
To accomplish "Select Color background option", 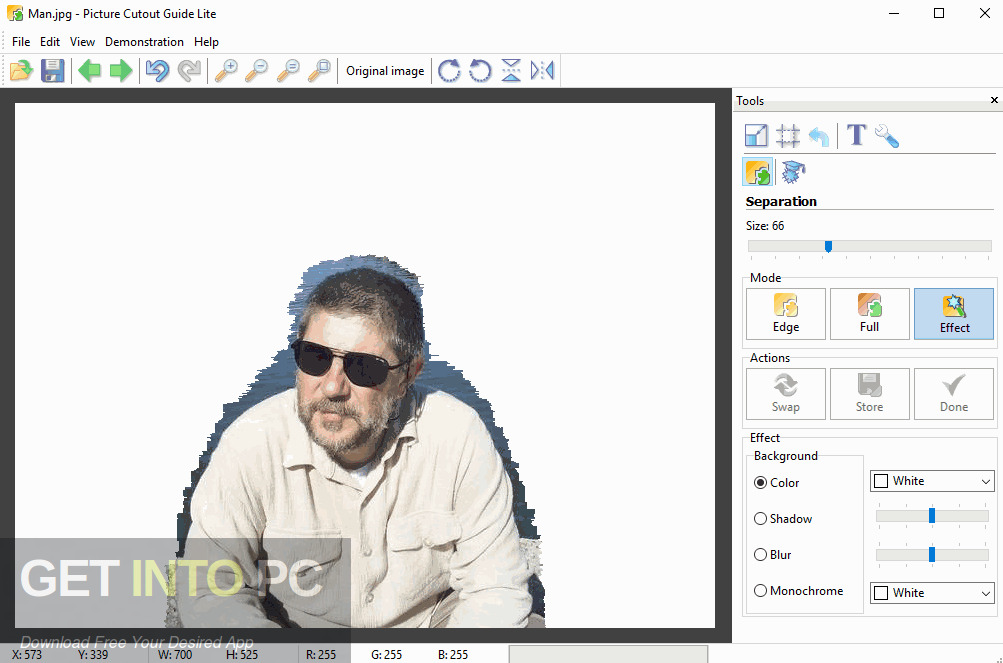I will [x=777, y=483].
